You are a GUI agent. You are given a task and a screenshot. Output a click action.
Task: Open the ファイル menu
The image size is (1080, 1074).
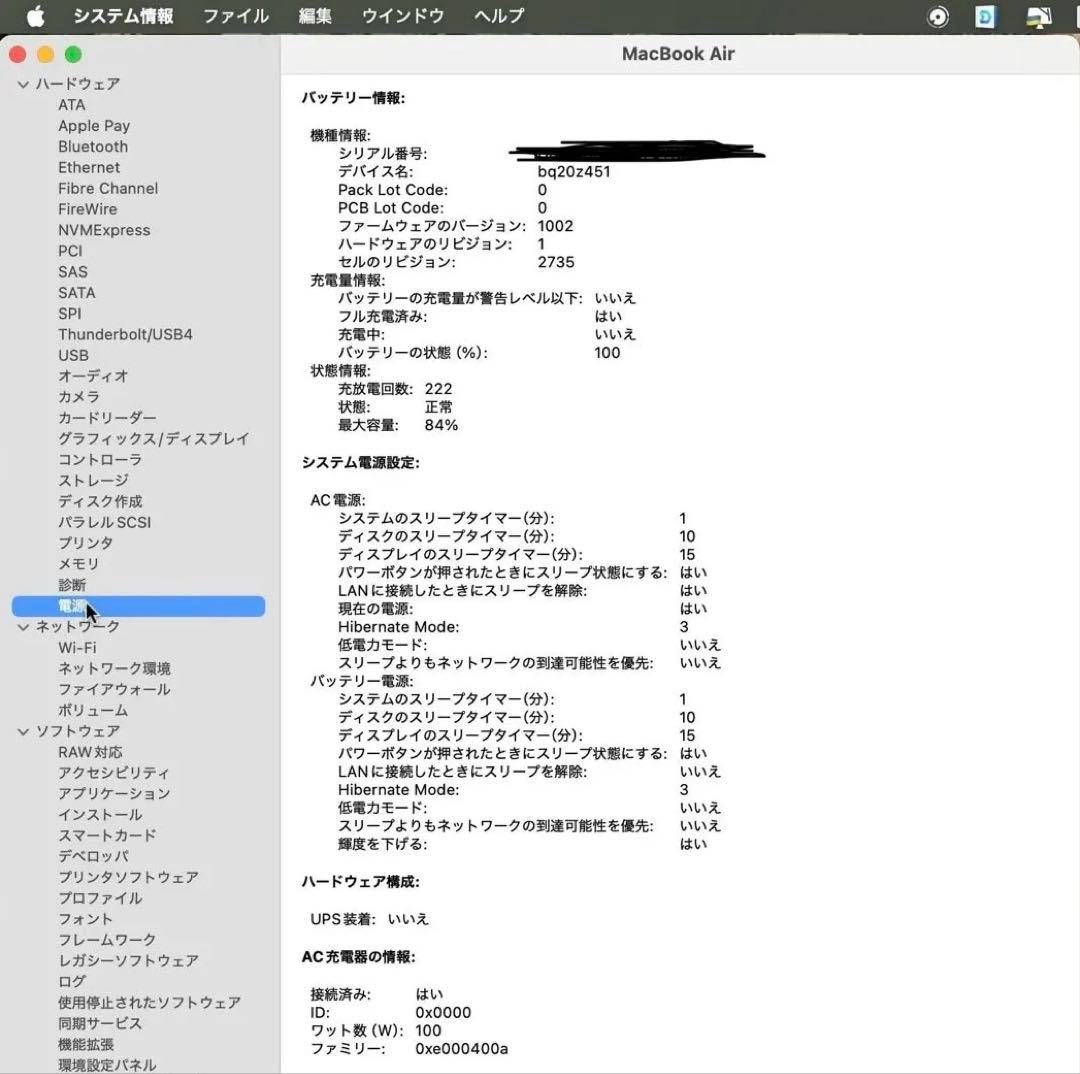pyautogui.click(x=235, y=15)
